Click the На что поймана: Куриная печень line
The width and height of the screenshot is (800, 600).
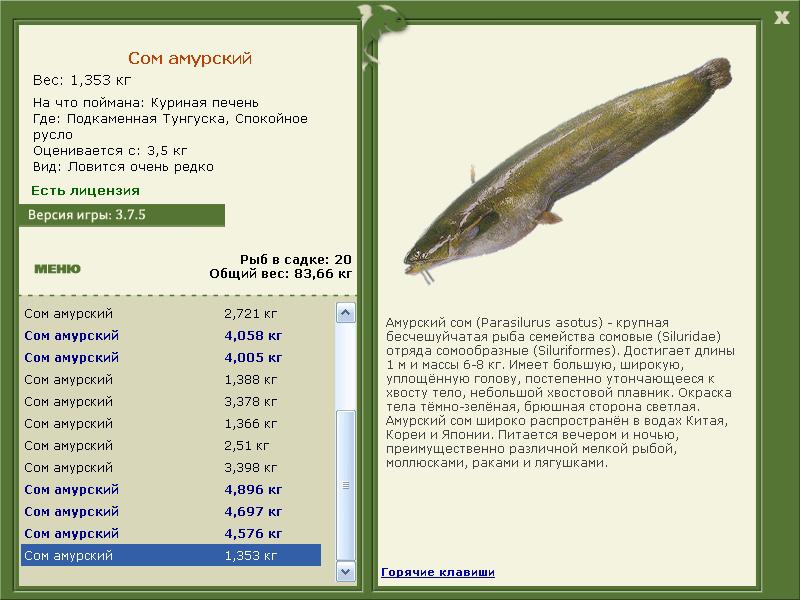[146, 103]
